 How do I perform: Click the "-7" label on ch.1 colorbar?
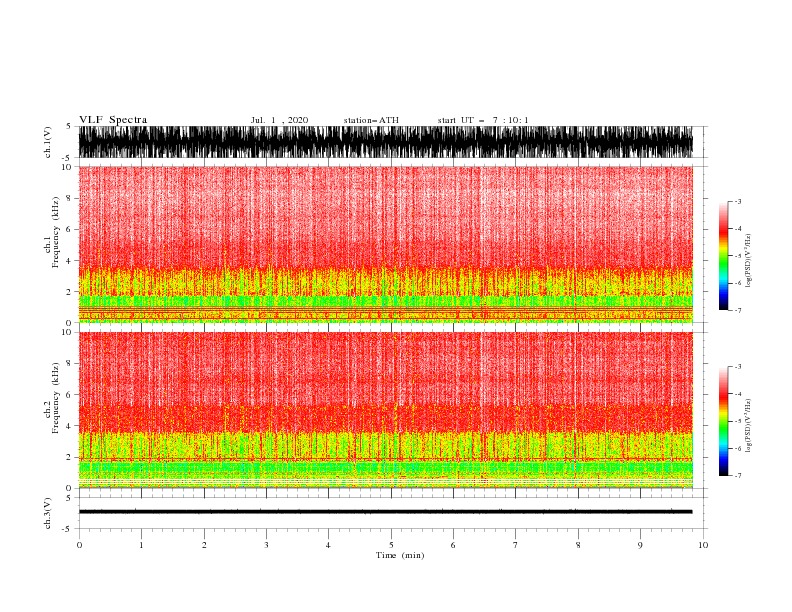click(x=737, y=310)
